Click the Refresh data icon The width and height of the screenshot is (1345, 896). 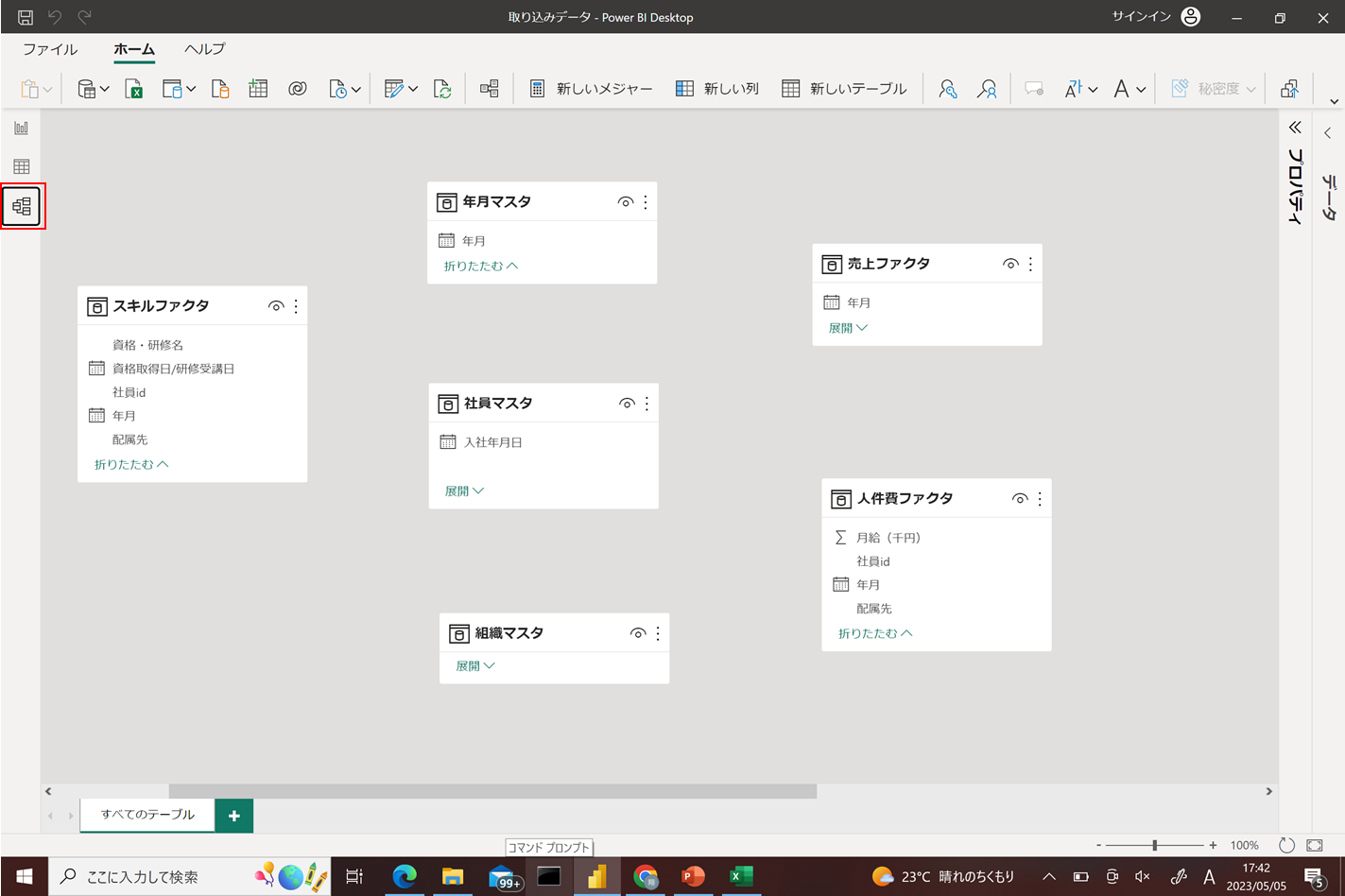coord(442,89)
